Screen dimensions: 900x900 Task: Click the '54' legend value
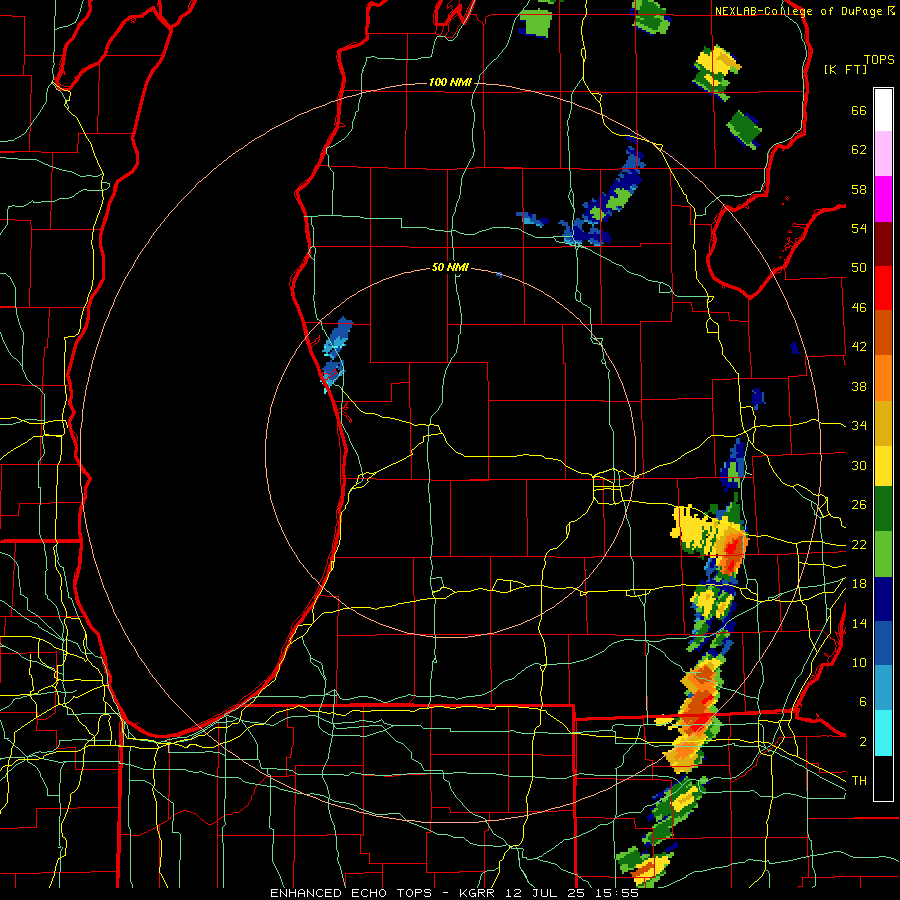tap(859, 228)
